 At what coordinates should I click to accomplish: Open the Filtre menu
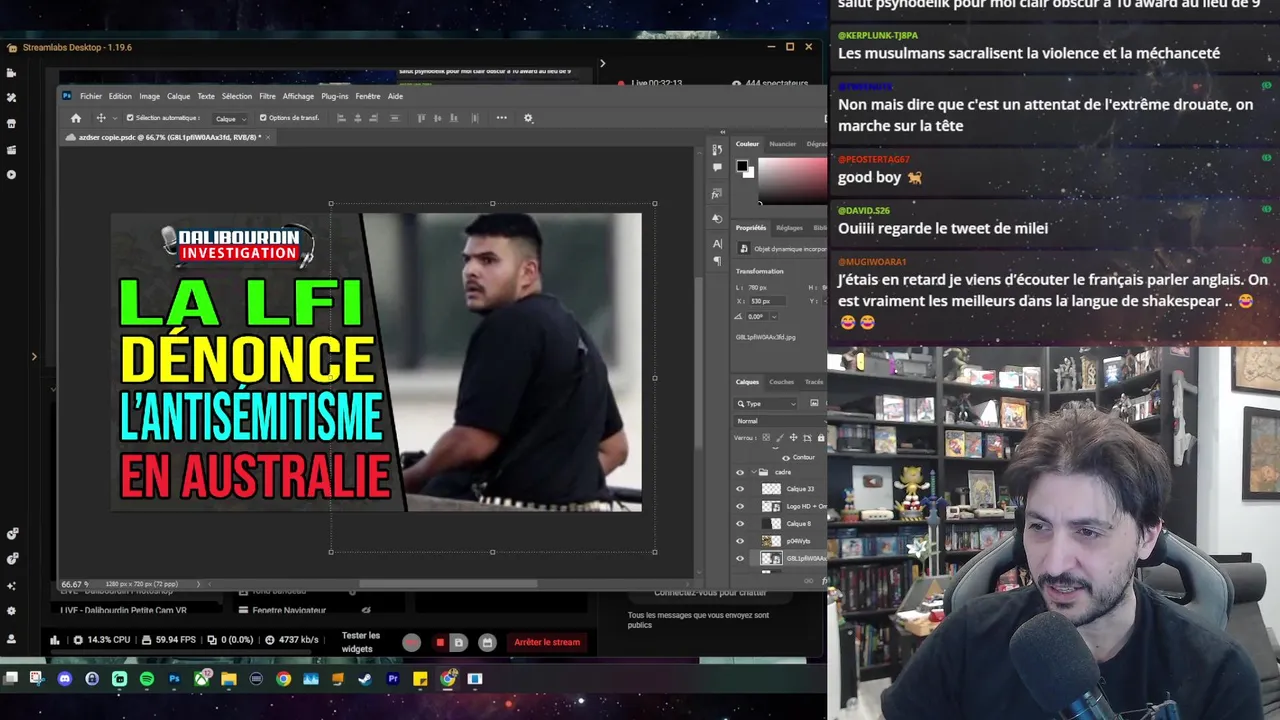pos(267,96)
